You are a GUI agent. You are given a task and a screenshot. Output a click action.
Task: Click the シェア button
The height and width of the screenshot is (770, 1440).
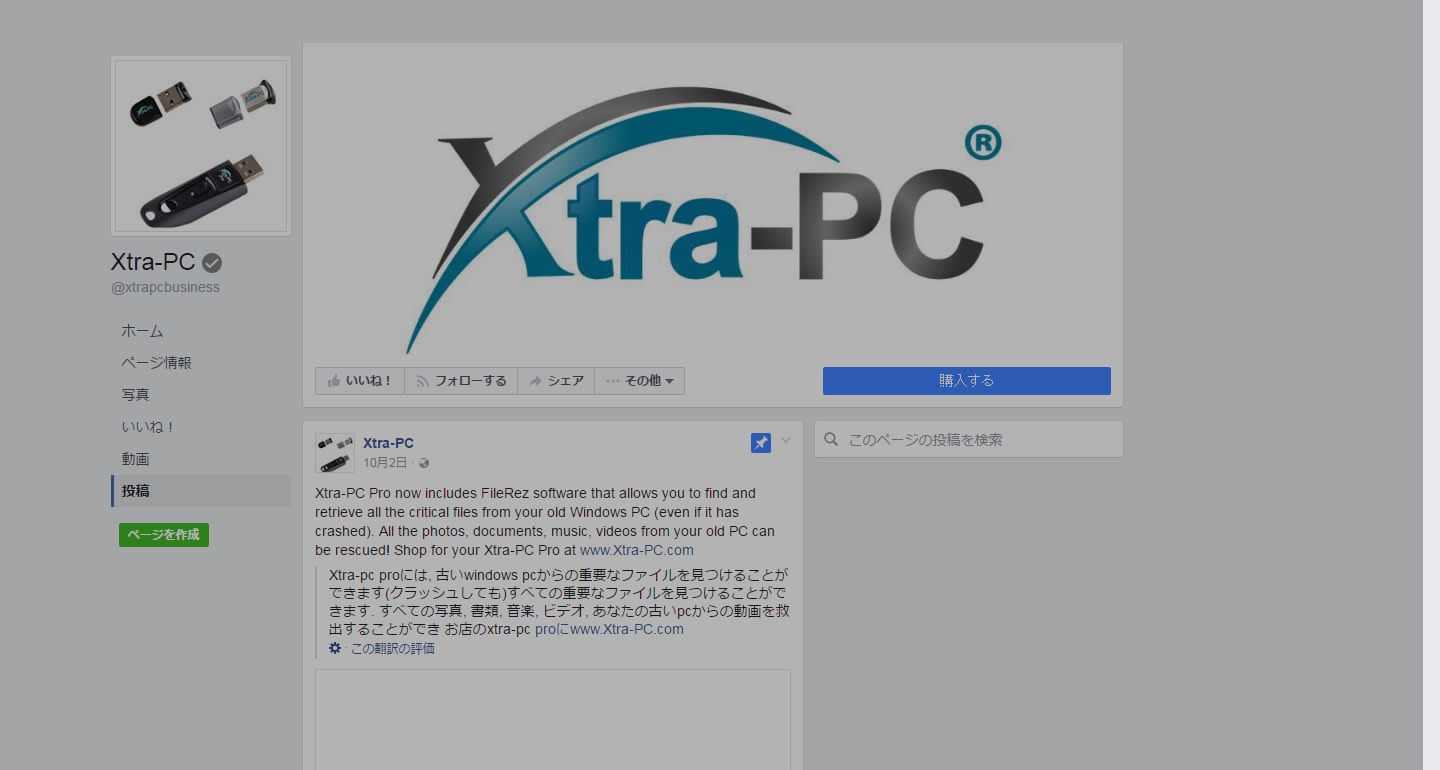point(556,381)
